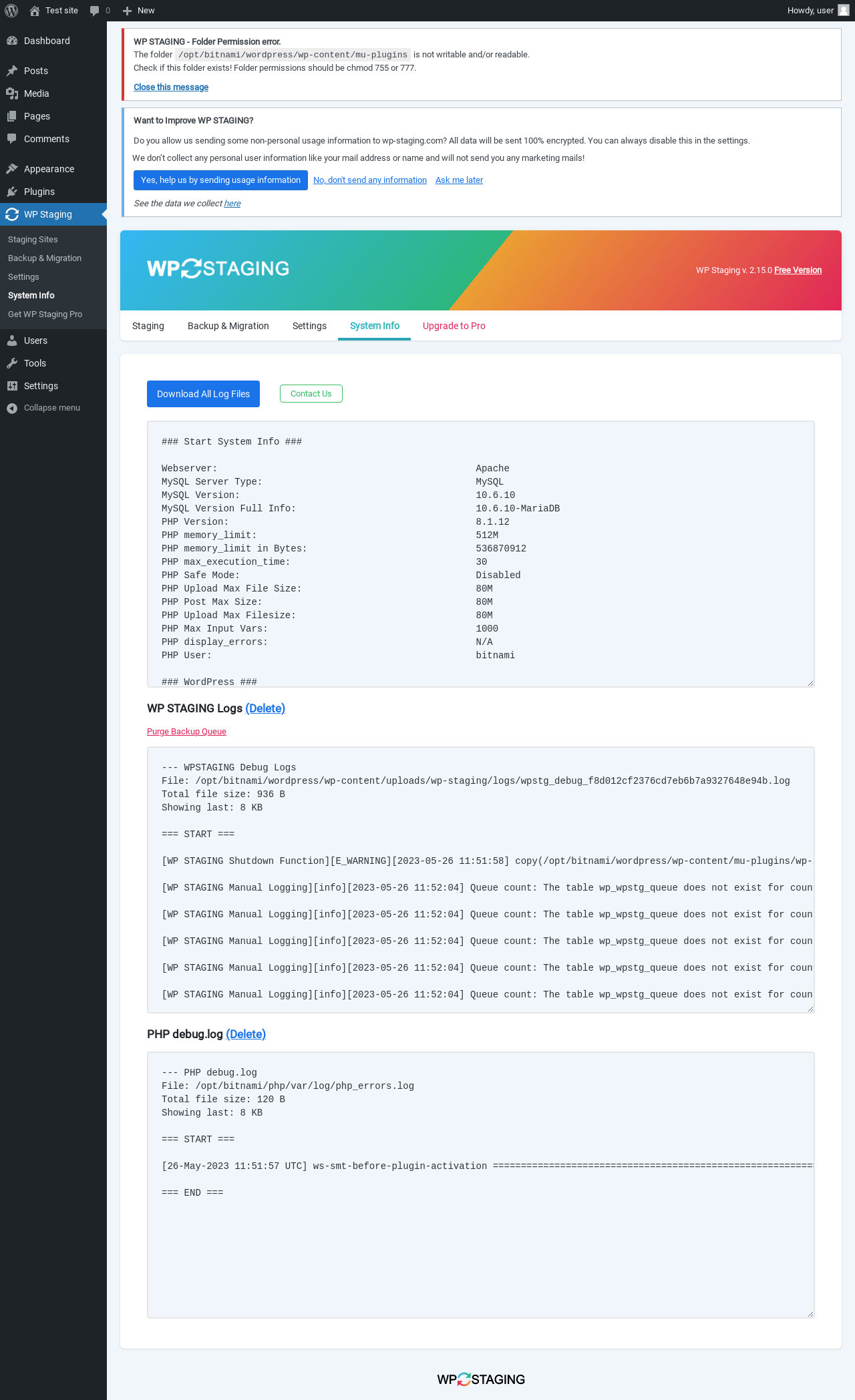Screen dimensions: 855x1400
Task: Click the Dashboard gauge icon
Action: pos(12,41)
